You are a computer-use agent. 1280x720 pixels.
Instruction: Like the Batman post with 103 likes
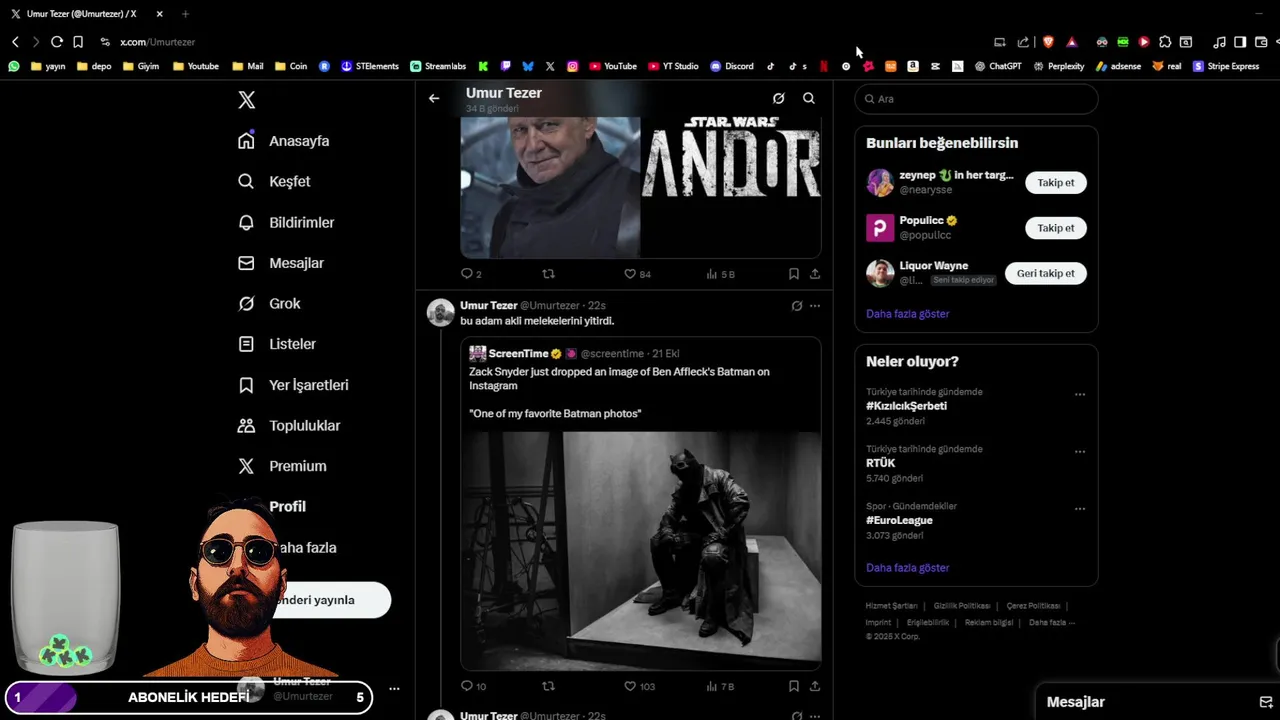pyautogui.click(x=639, y=686)
